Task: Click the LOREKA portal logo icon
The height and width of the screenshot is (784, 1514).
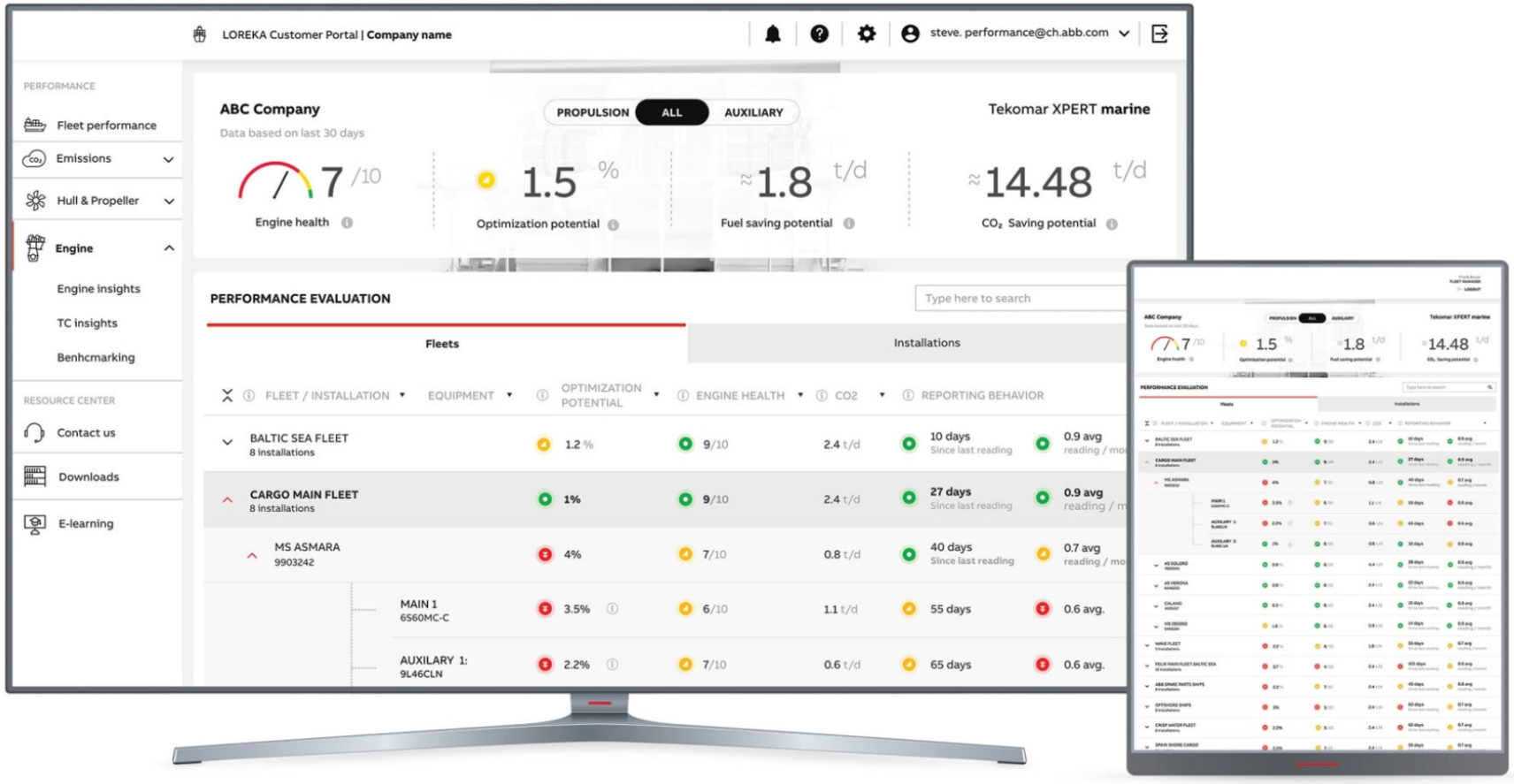Action: (x=200, y=34)
